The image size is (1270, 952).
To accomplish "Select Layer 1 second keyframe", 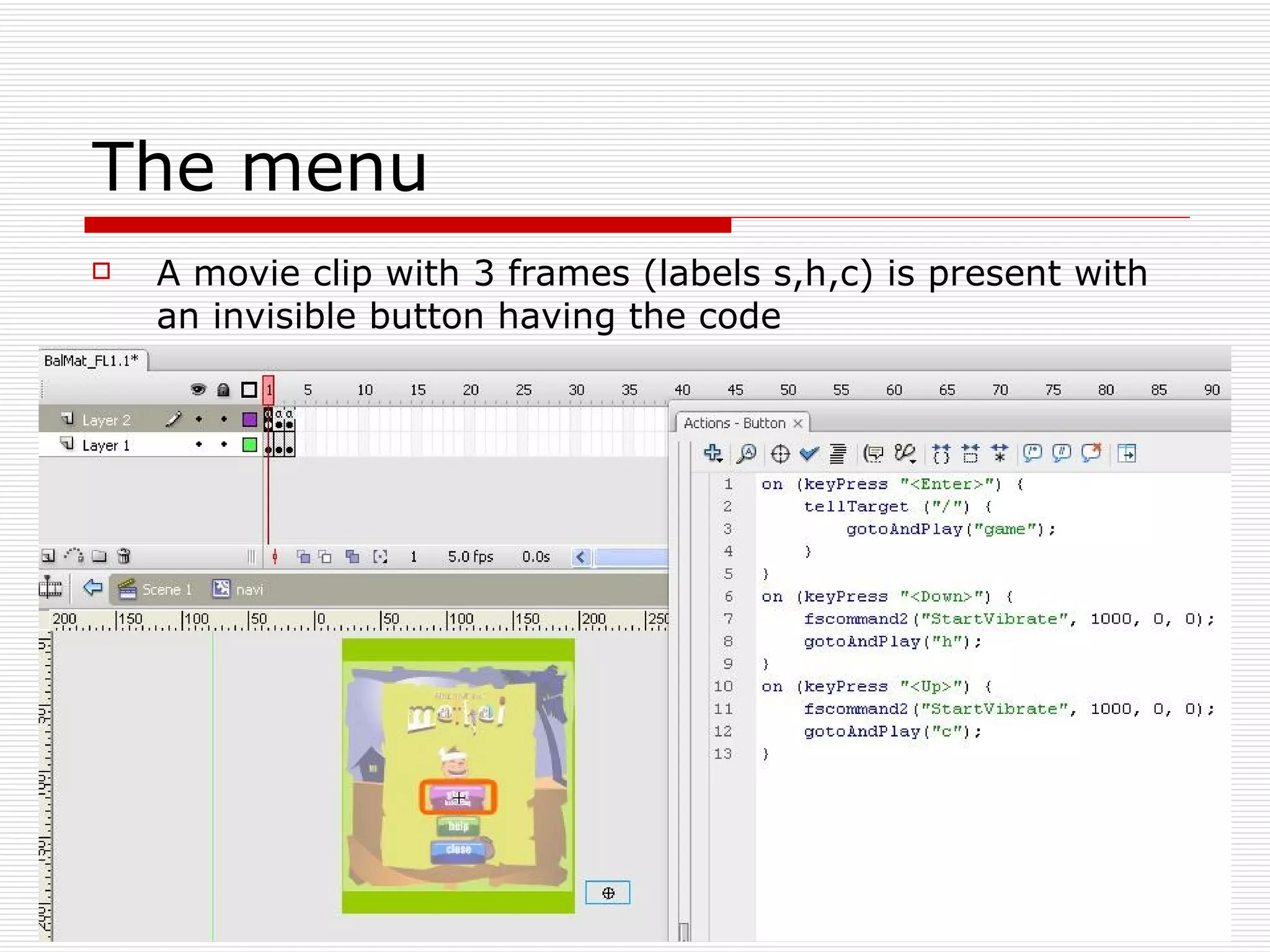I will 279,445.
